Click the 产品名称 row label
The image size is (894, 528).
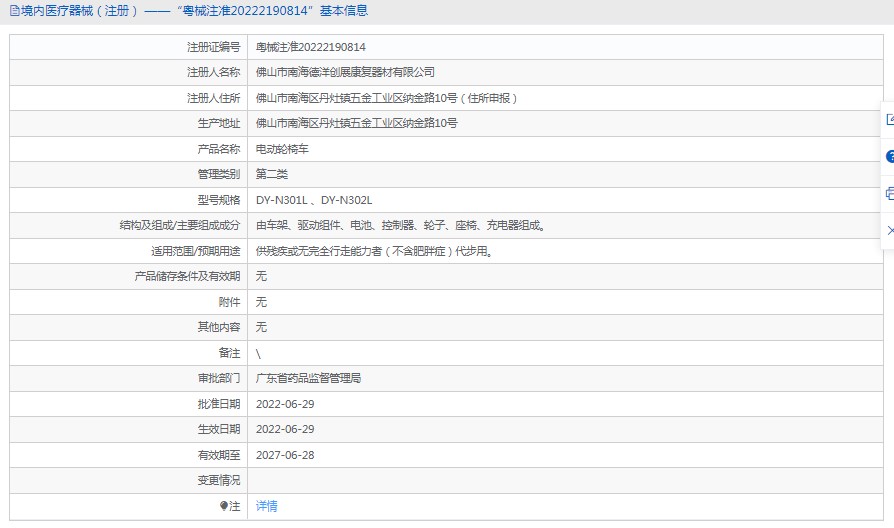click(219, 149)
